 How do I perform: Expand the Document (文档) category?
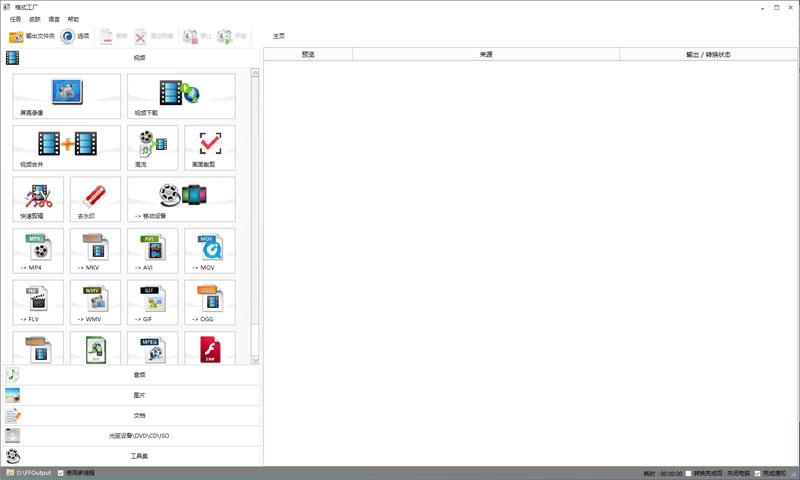coord(132,416)
